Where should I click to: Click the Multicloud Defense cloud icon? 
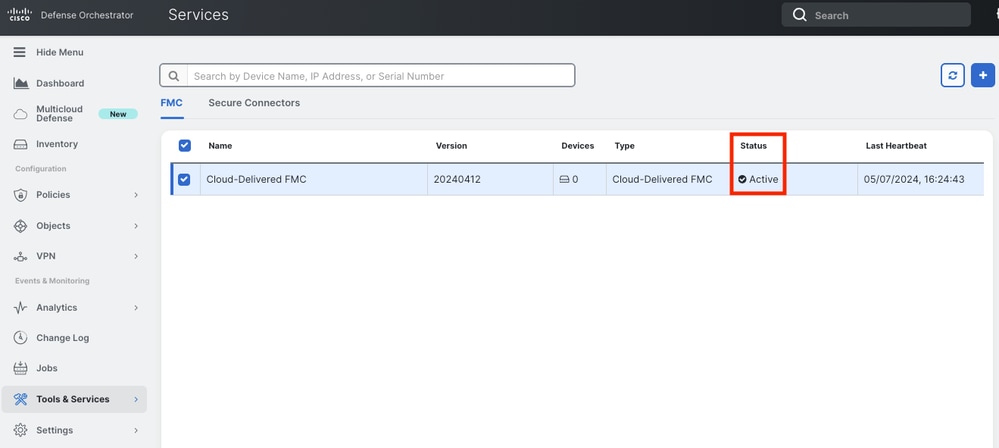tap(21, 114)
